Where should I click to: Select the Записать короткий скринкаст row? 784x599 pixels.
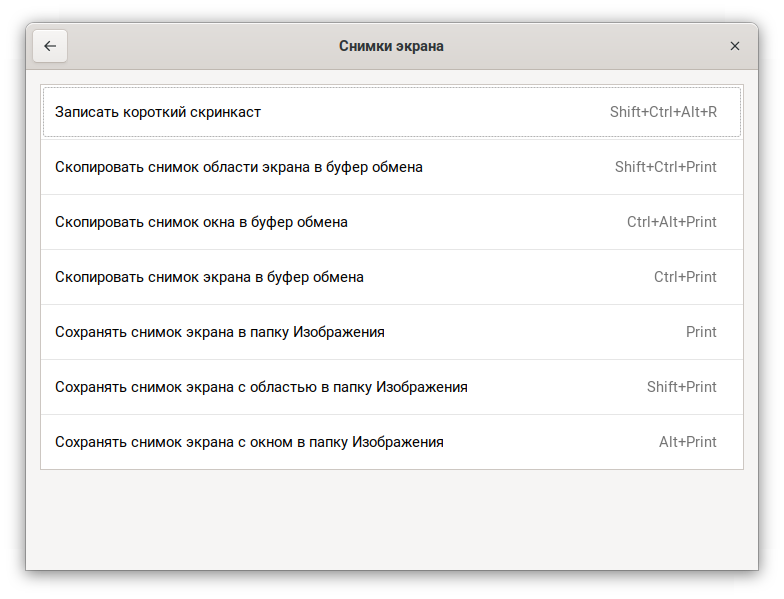158,112
